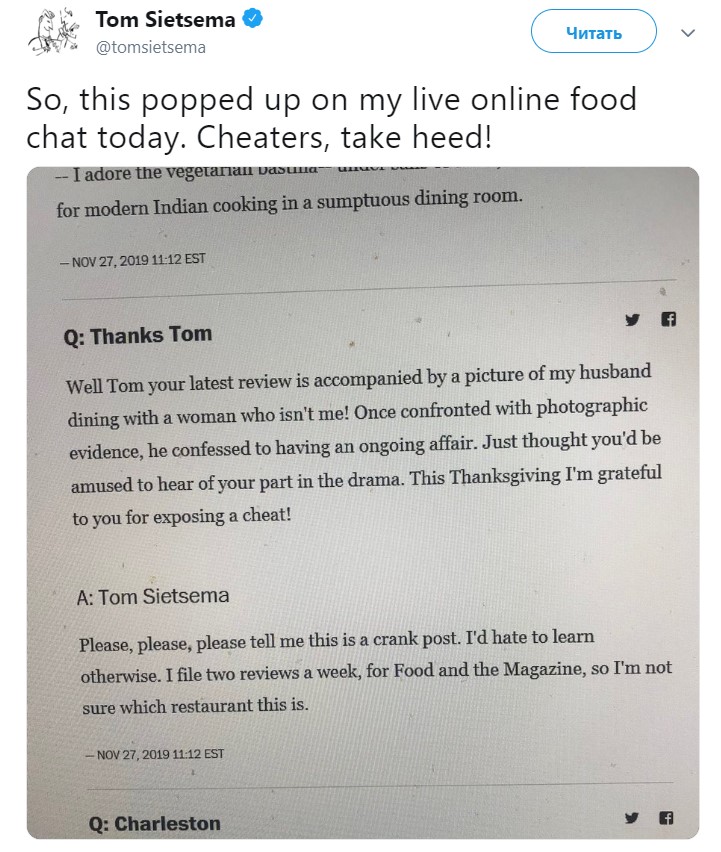Click the 'Q: Thanks Tom' heading

[138, 336]
